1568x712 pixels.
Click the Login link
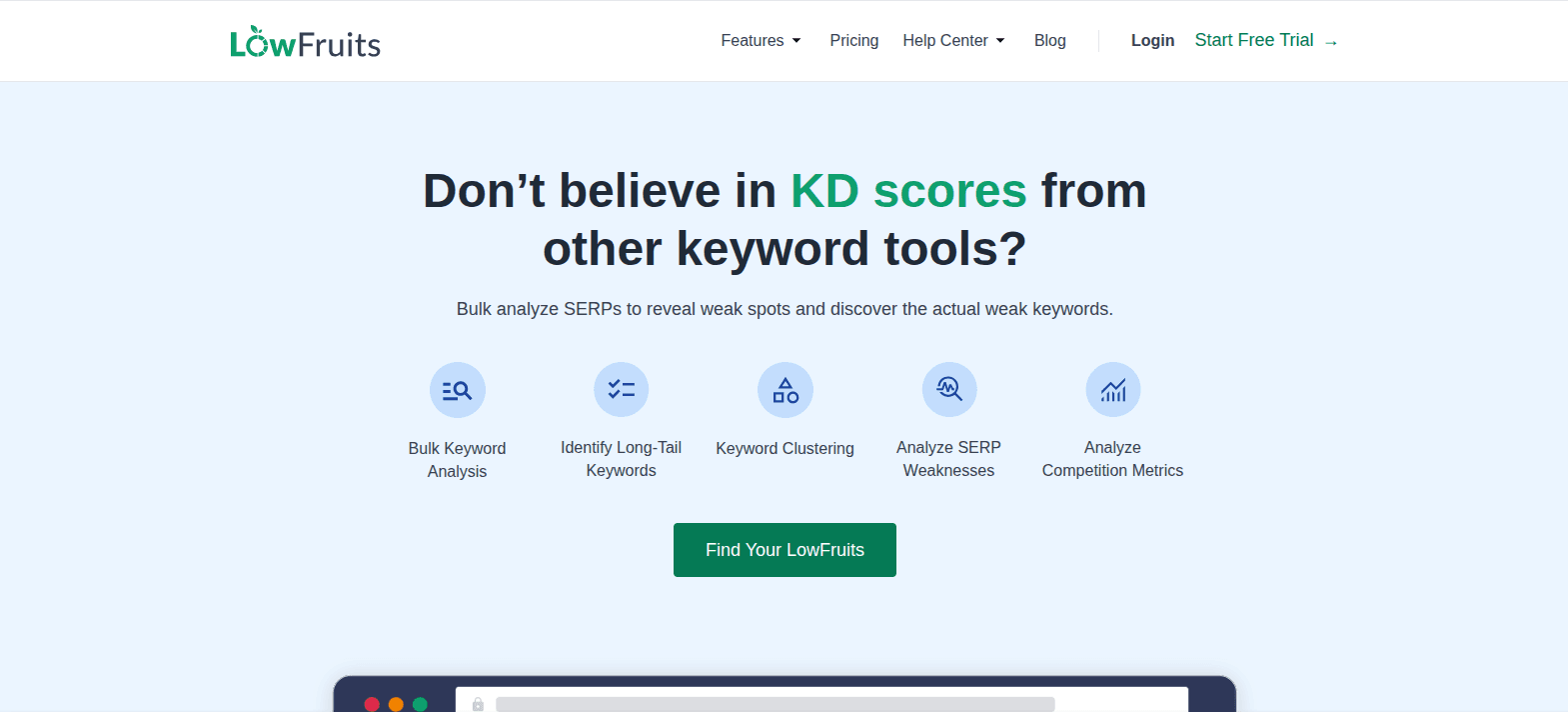pyautogui.click(x=1152, y=41)
